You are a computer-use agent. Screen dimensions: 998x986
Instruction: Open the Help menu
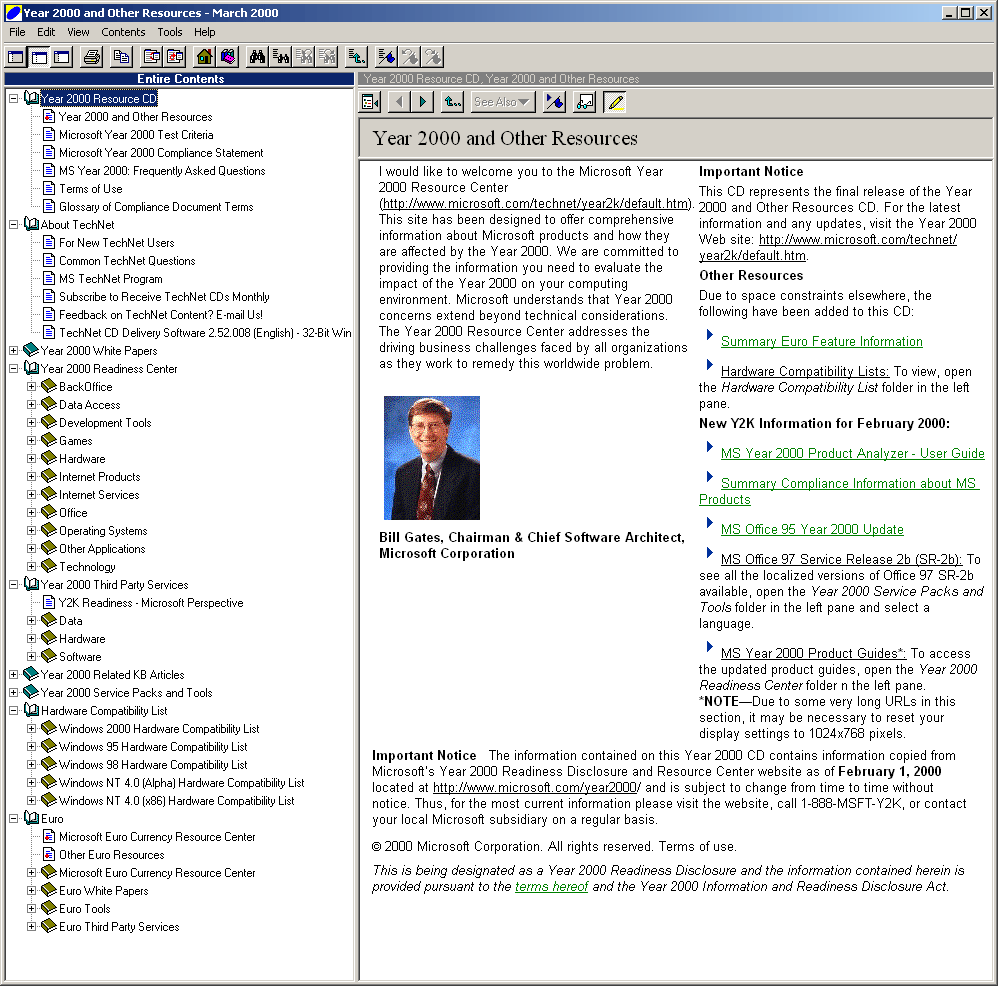click(x=204, y=32)
